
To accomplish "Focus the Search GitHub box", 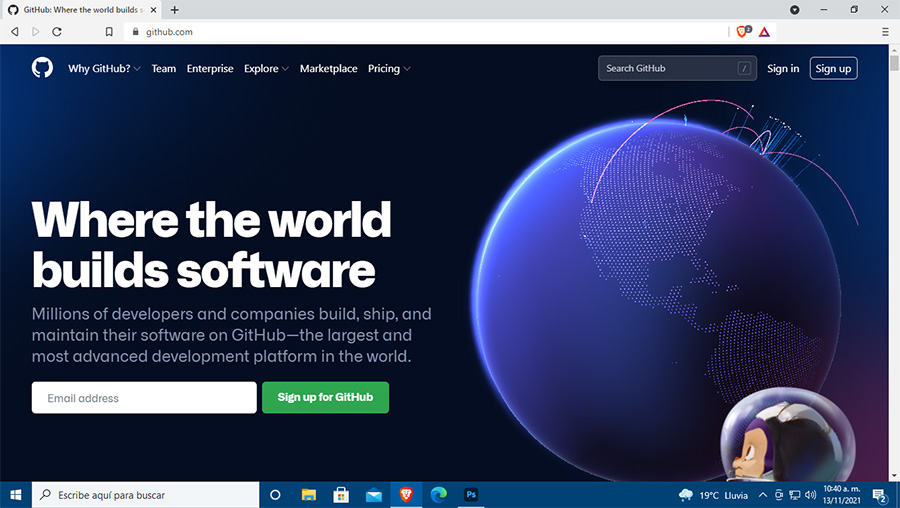I will [677, 68].
